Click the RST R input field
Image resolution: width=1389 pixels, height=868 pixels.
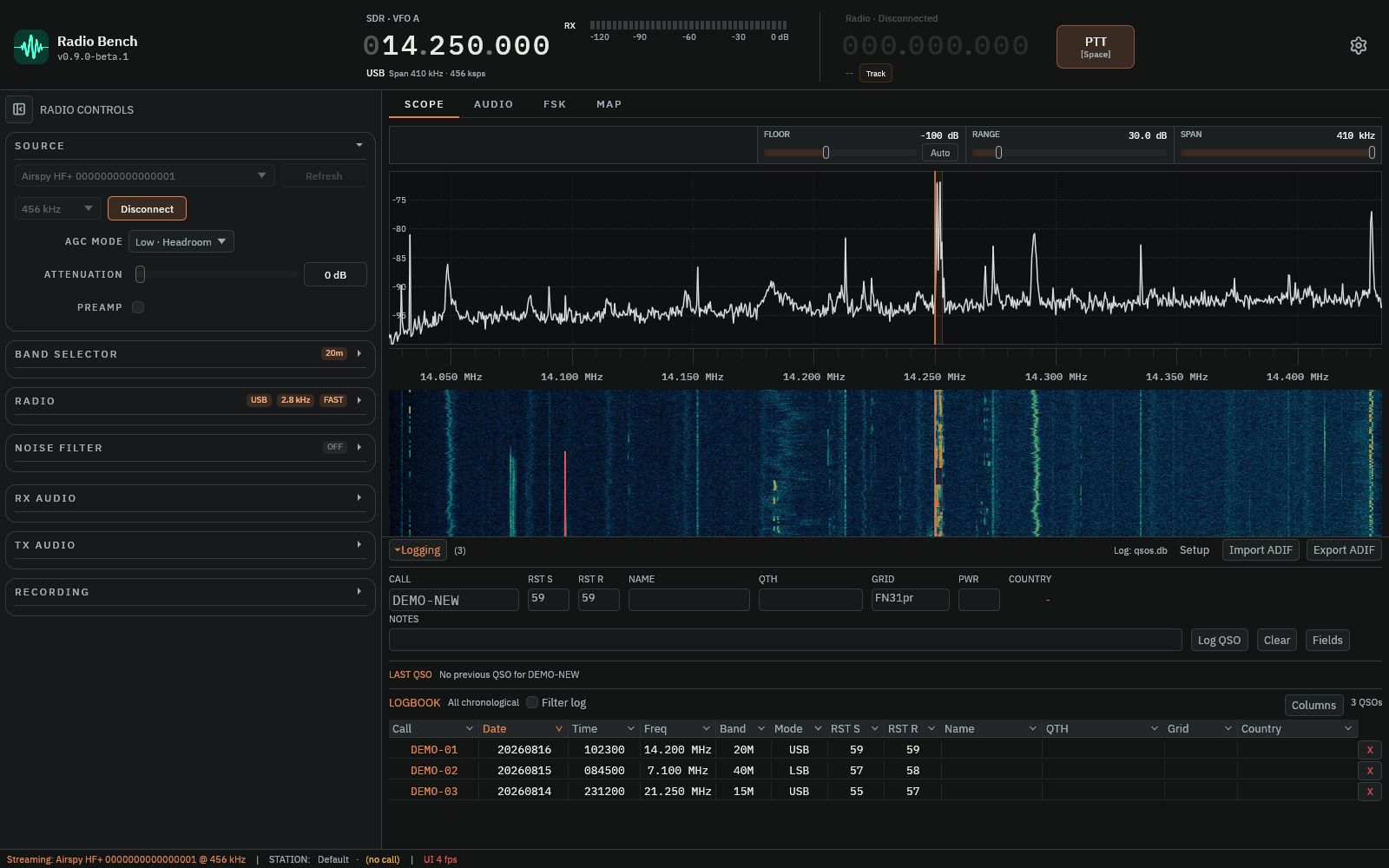coord(599,600)
